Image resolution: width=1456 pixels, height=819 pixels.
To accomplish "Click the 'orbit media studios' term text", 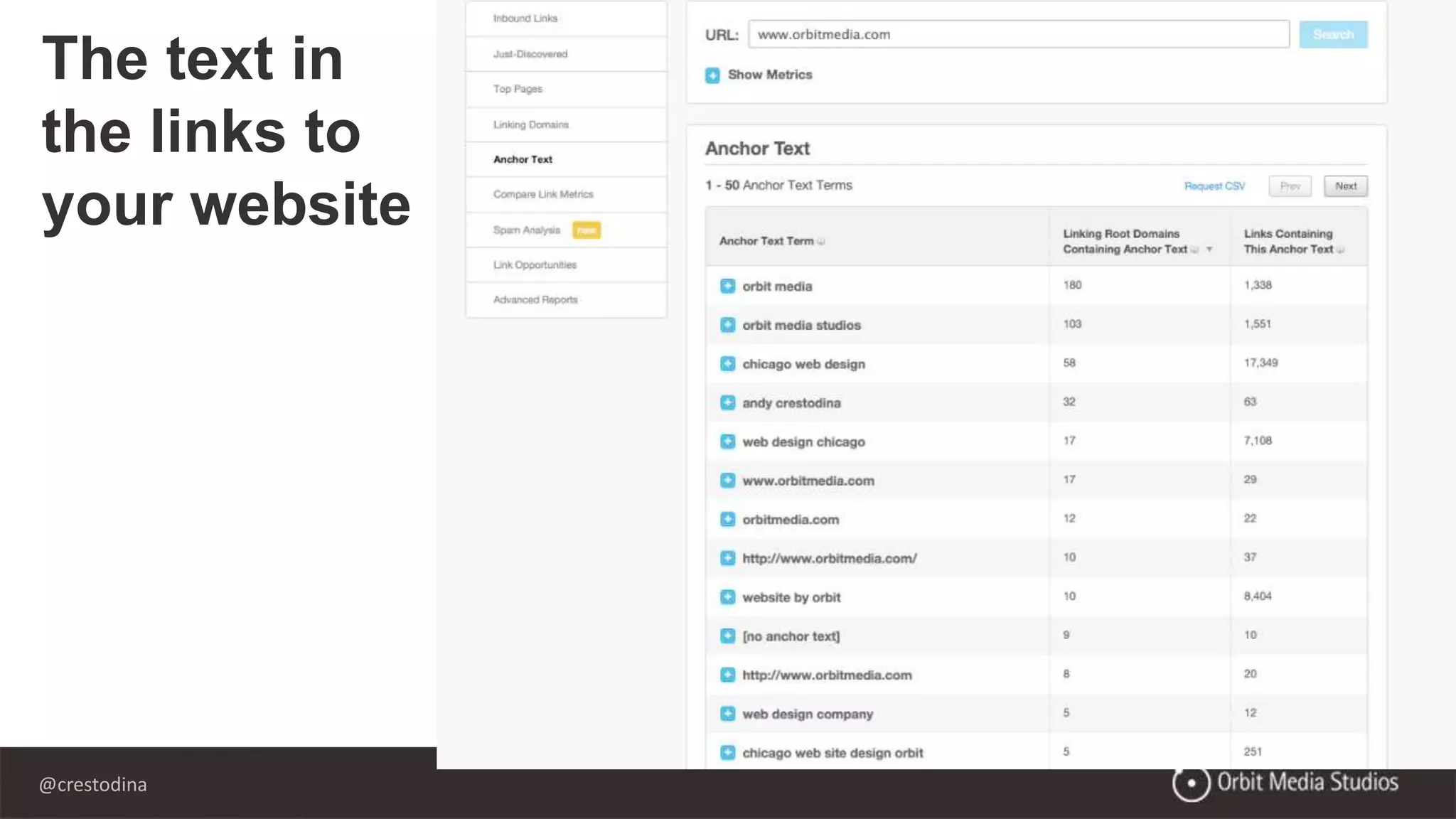I will [x=801, y=325].
